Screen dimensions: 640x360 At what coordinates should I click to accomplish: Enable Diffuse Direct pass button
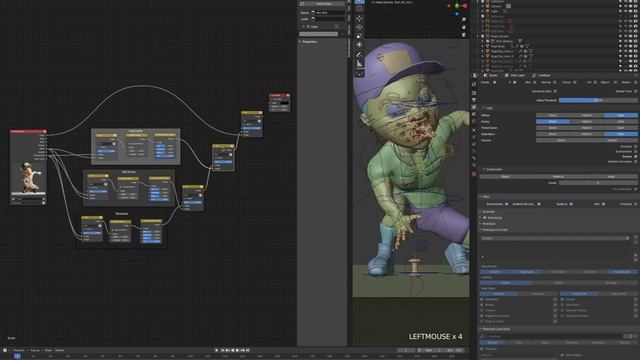553,116
